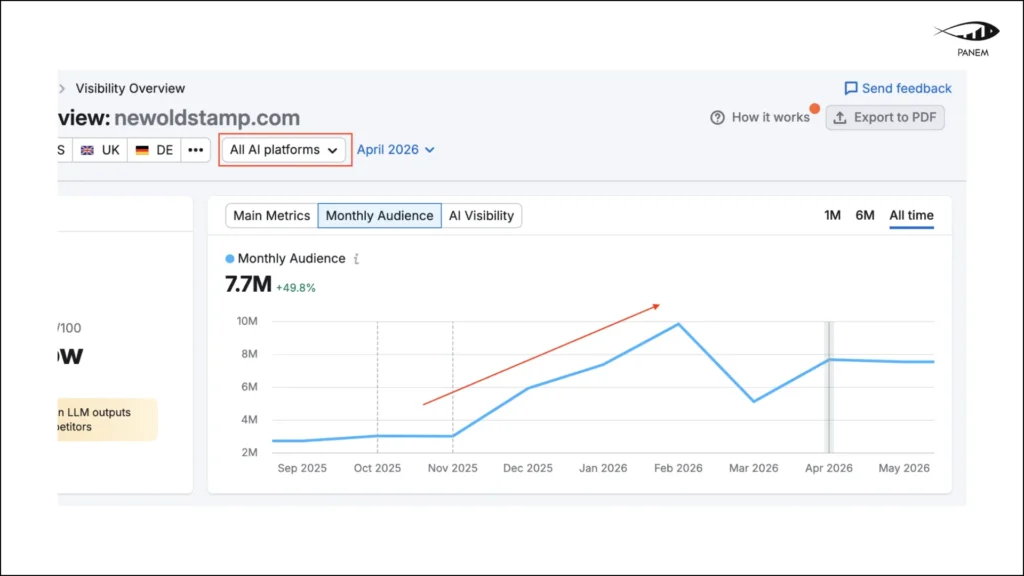Click the 10M y-axis label
The image size is (1024, 576).
pos(247,321)
